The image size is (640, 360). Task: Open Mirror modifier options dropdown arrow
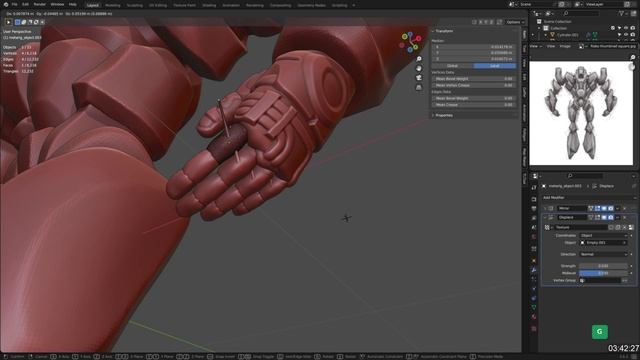618,209
